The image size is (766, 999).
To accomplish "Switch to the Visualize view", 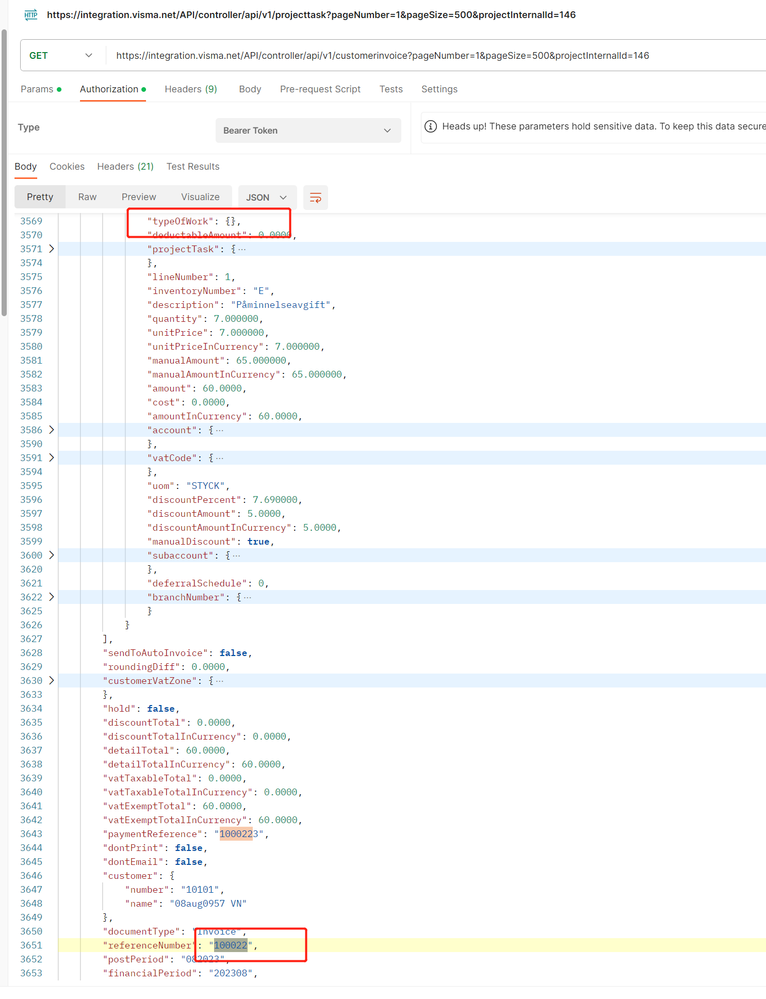I will click(200, 198).
